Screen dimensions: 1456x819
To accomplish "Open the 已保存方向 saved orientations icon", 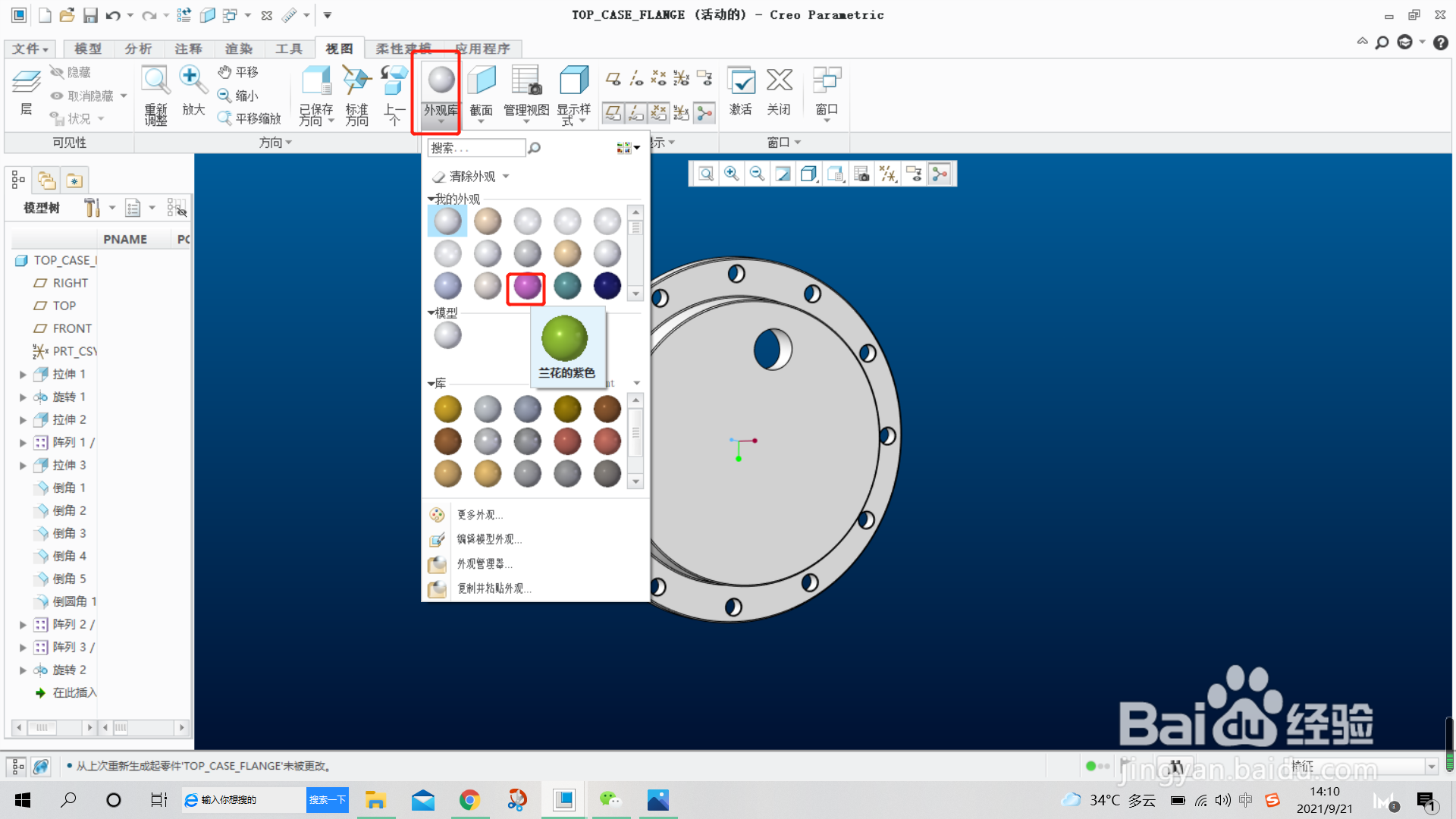I will coord(316,95).
